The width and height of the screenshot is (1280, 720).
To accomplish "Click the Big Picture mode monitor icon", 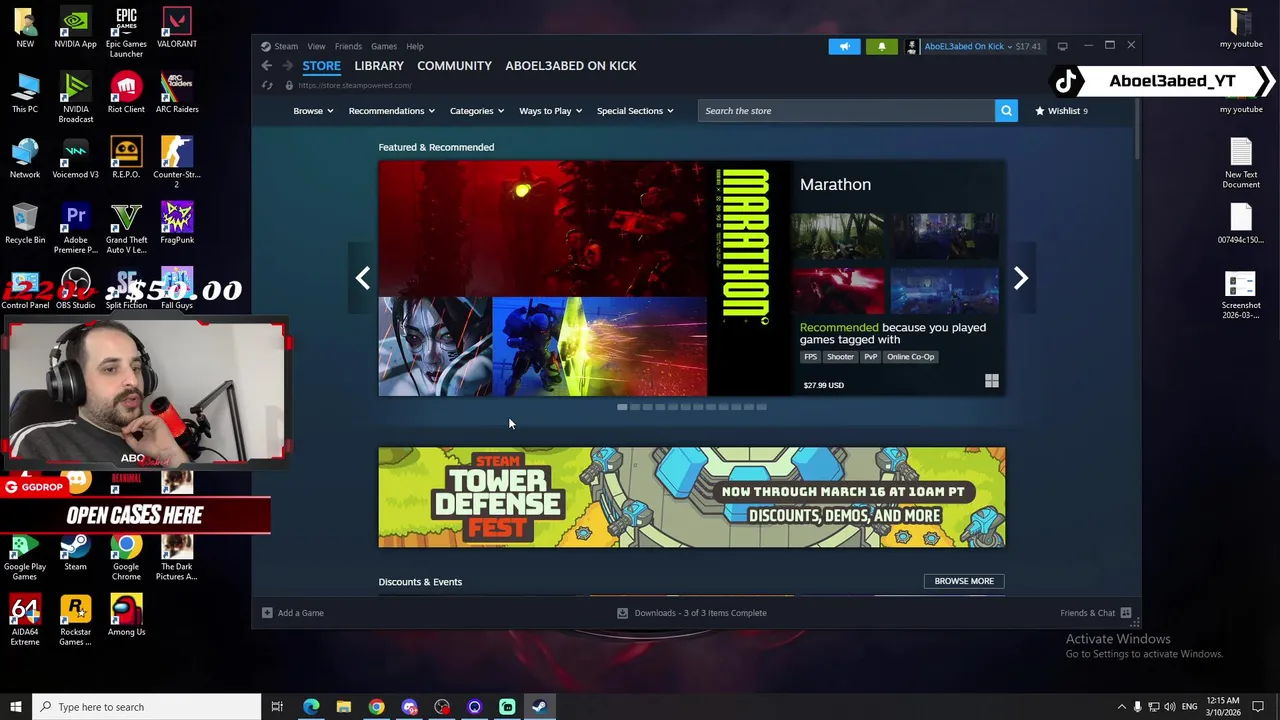I will point(1062,46).
